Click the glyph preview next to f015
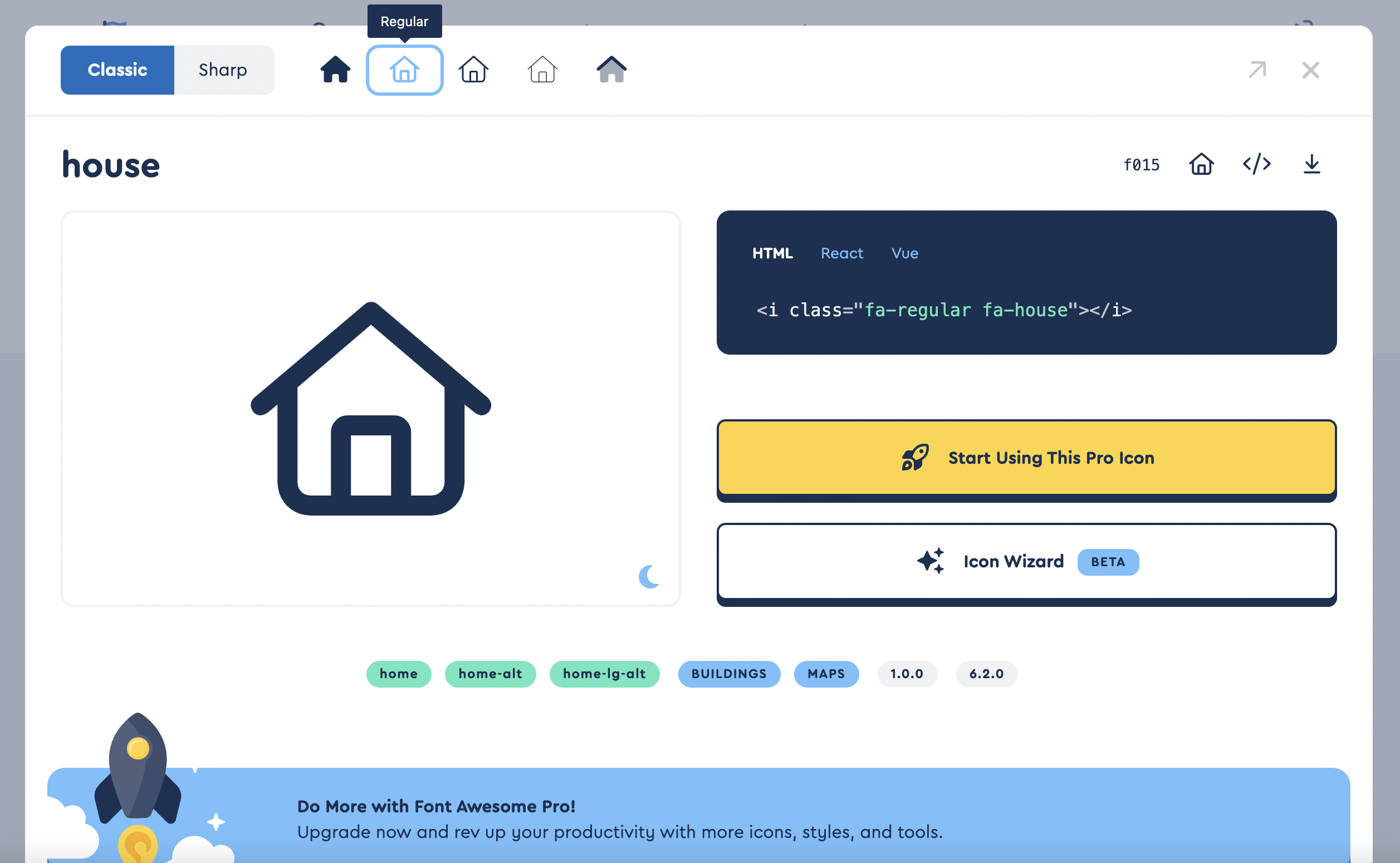Viewport: 1400px width, 863px height. click(1200, 164)
